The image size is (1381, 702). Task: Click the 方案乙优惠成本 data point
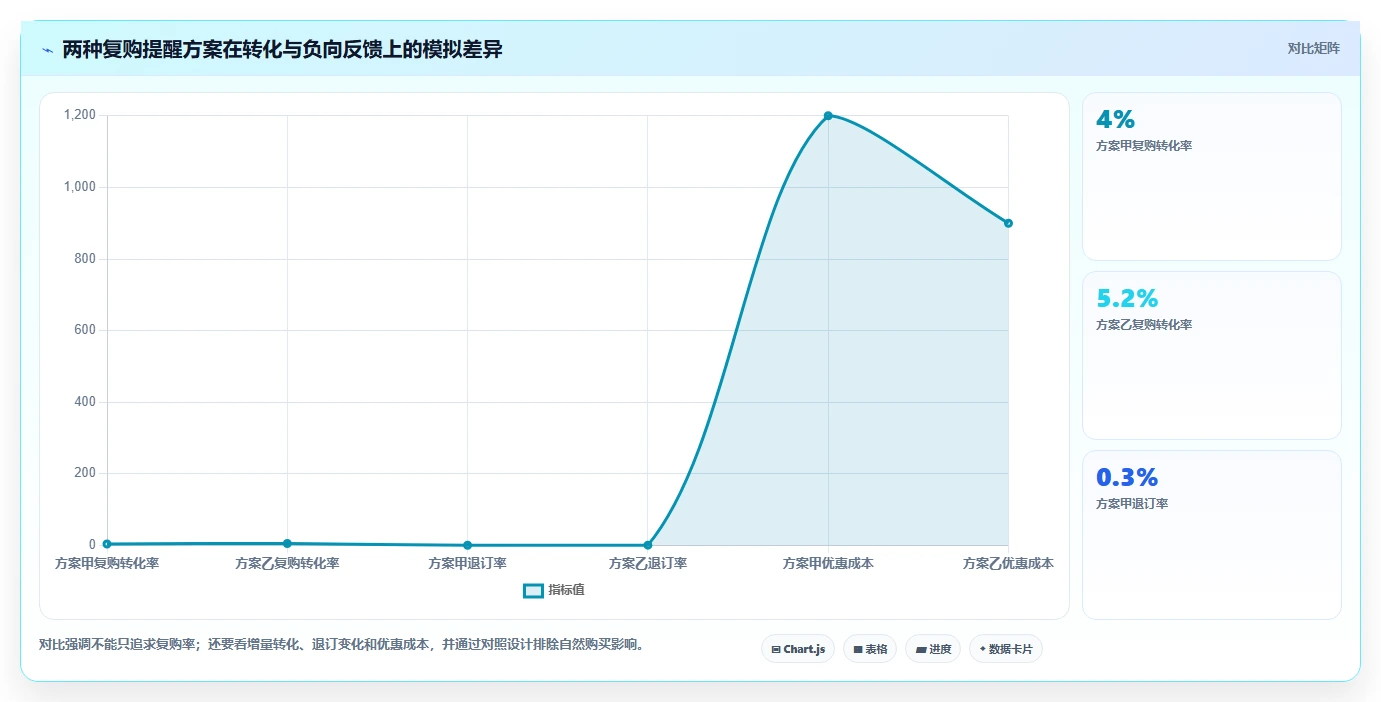pyautogui.click(x=1008, y=223)
